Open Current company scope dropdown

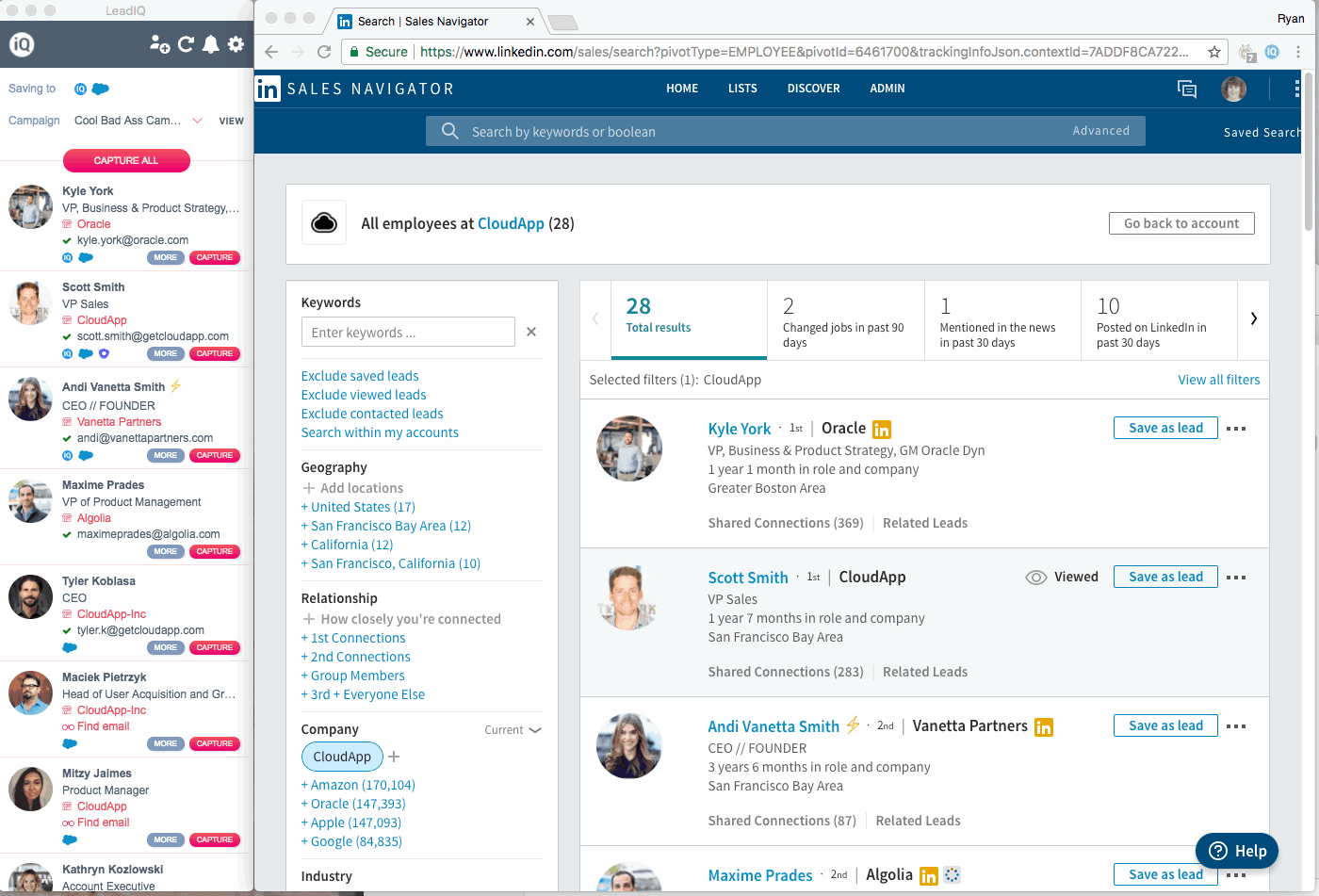point(513,730)
